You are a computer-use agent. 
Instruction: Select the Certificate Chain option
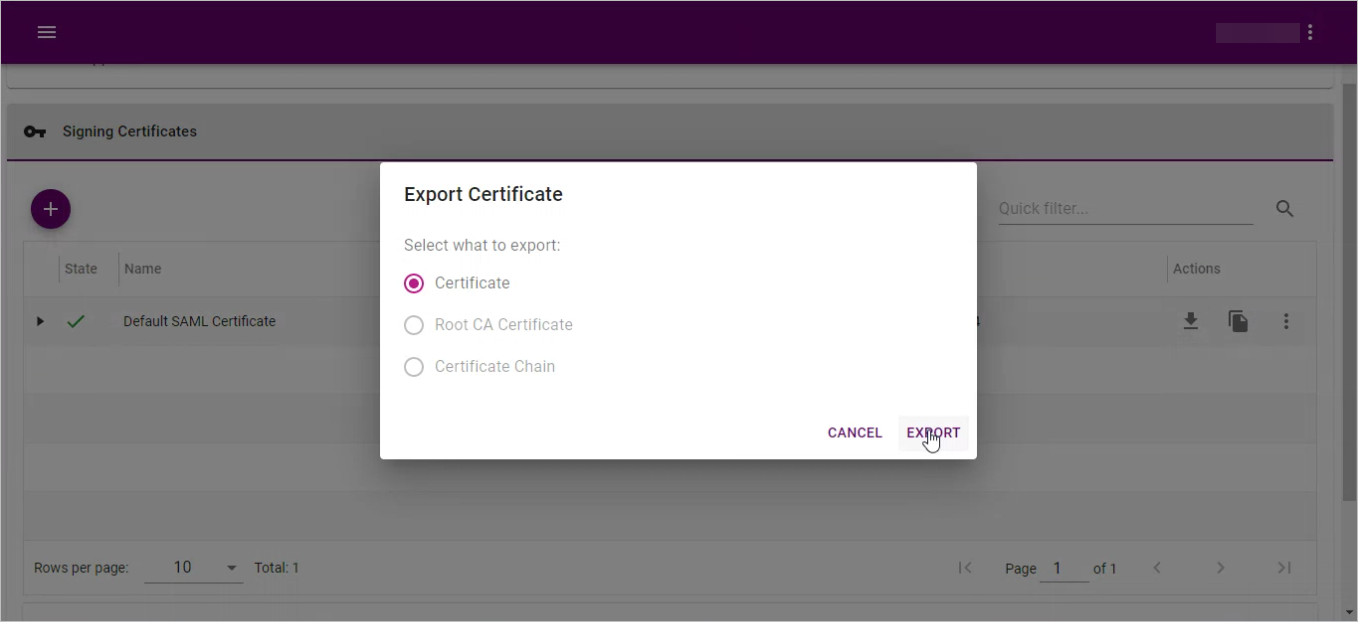[414, 367]
